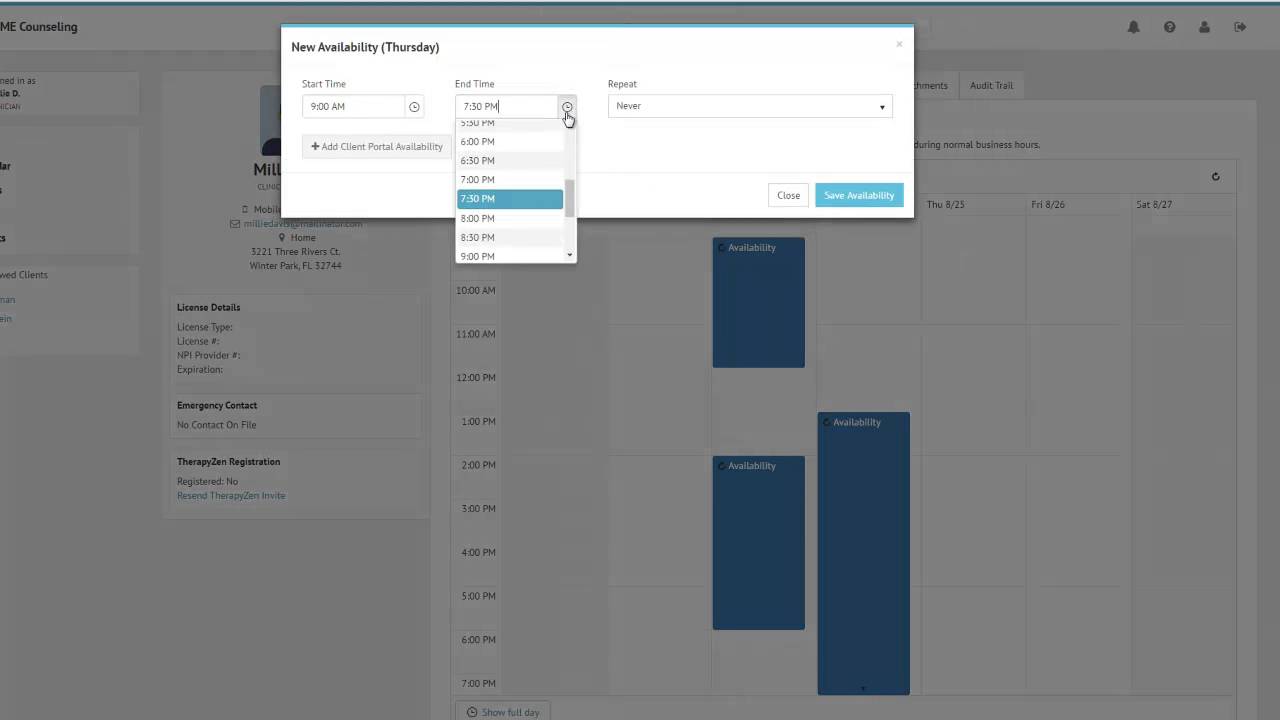The height and width of the screenshot is (720, 1280).
Task: Select 7:00 PM in the time list
Action: click(510, 180)
